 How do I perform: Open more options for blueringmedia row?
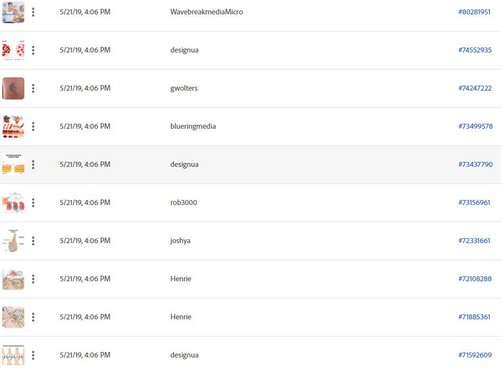(x=33, y=126)
